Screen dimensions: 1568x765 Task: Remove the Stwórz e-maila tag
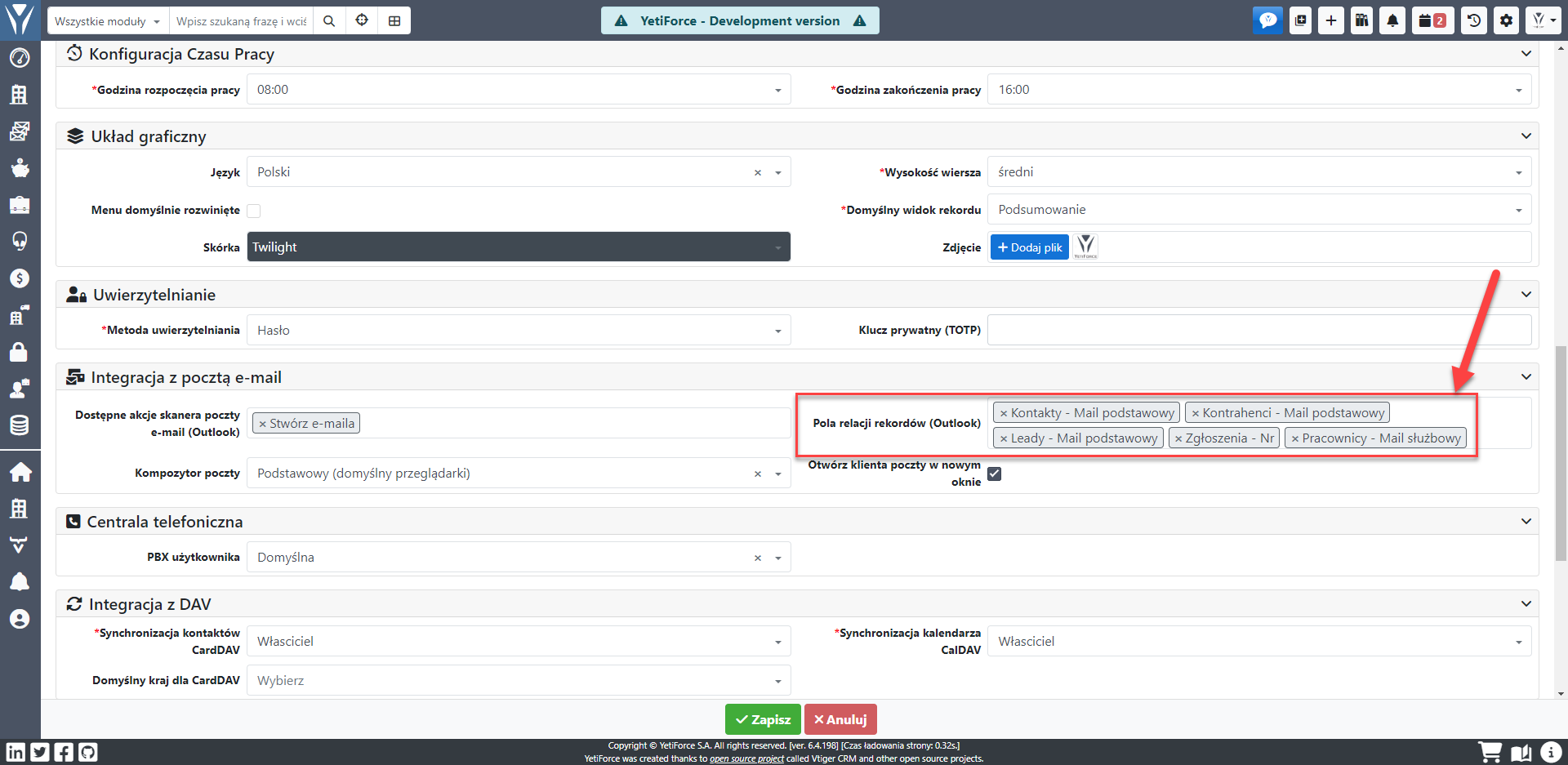(x=262, y=424)
